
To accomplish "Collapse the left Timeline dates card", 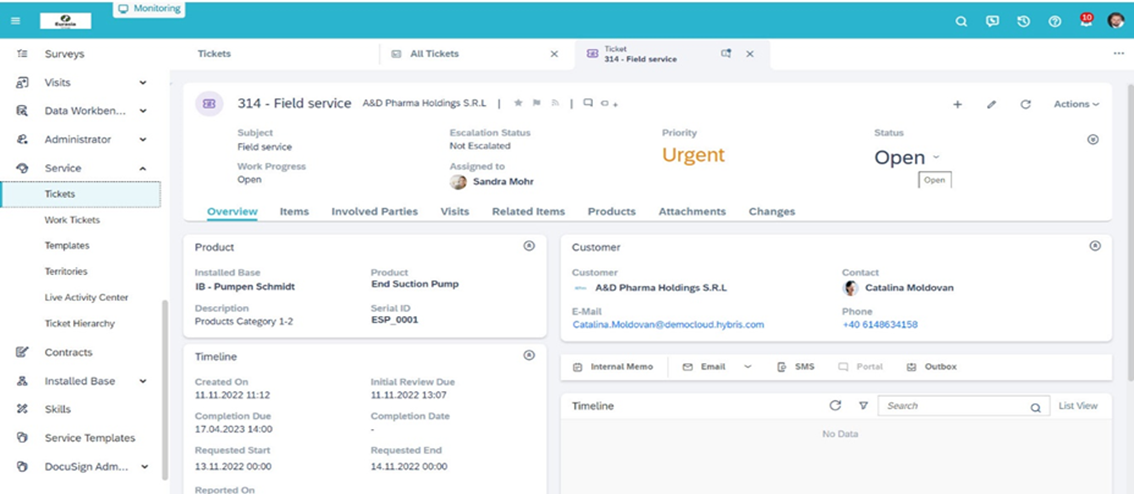I will click(x=529, y=355).
